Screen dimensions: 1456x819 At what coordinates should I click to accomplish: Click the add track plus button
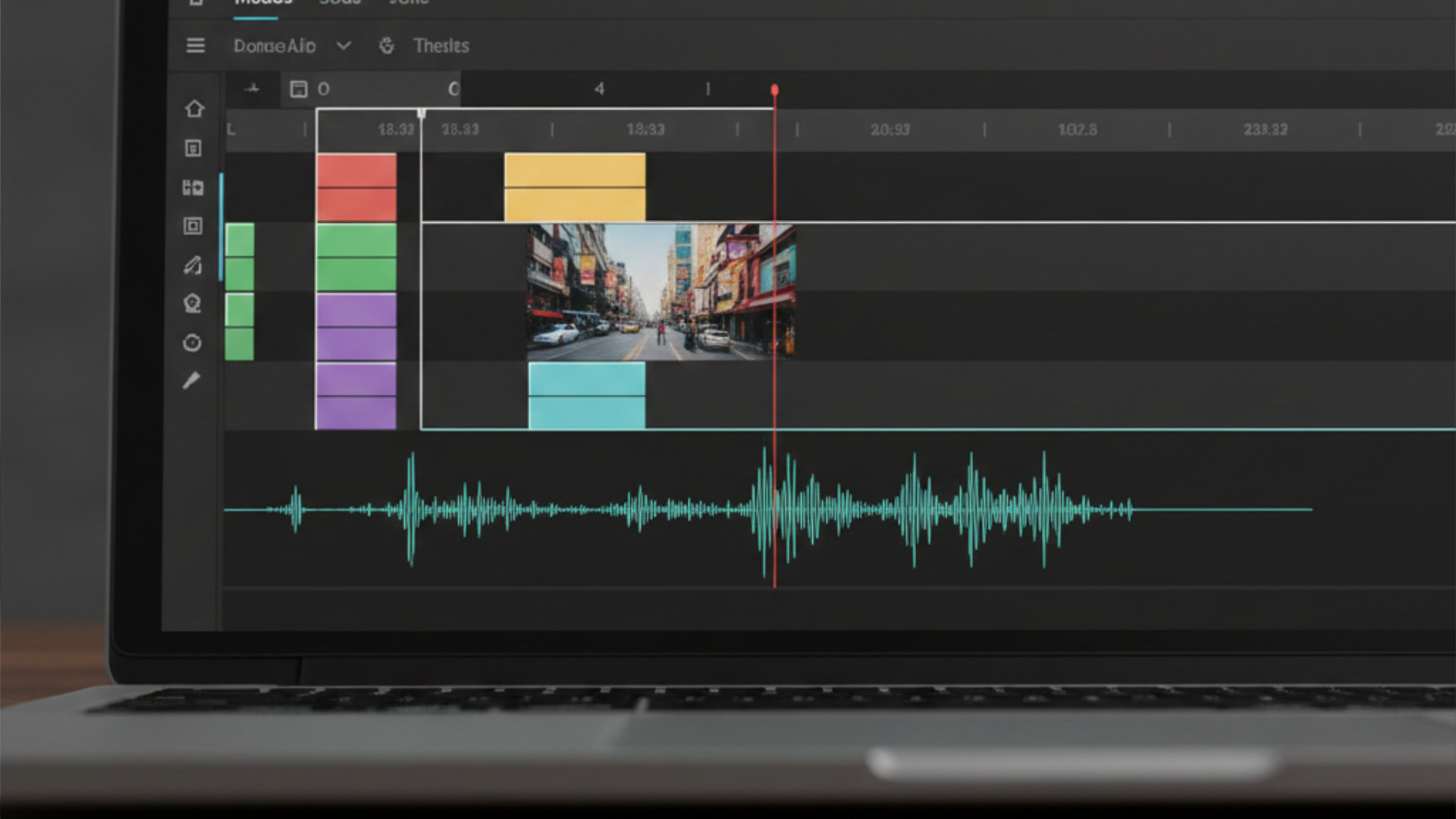(252, 89)
